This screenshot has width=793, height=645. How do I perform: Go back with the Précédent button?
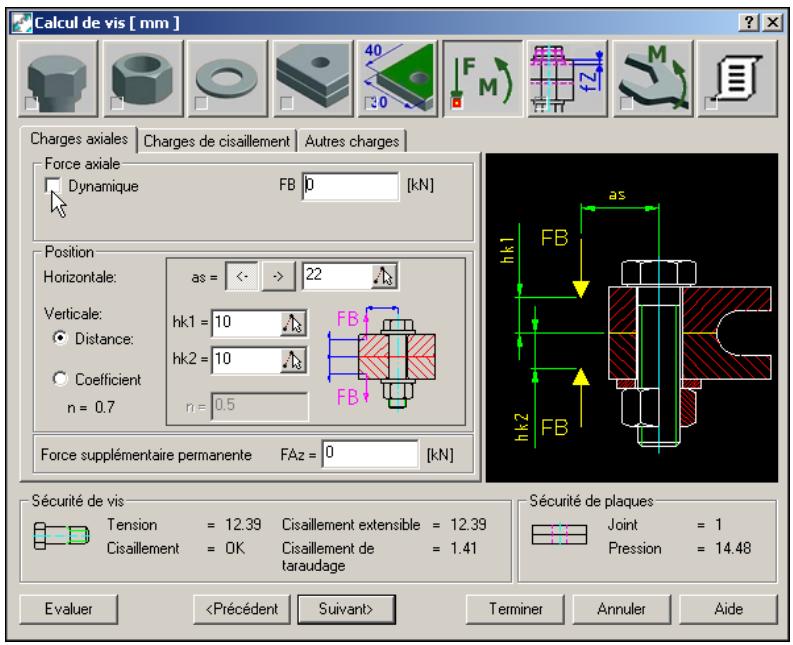[x=242, y=609]
